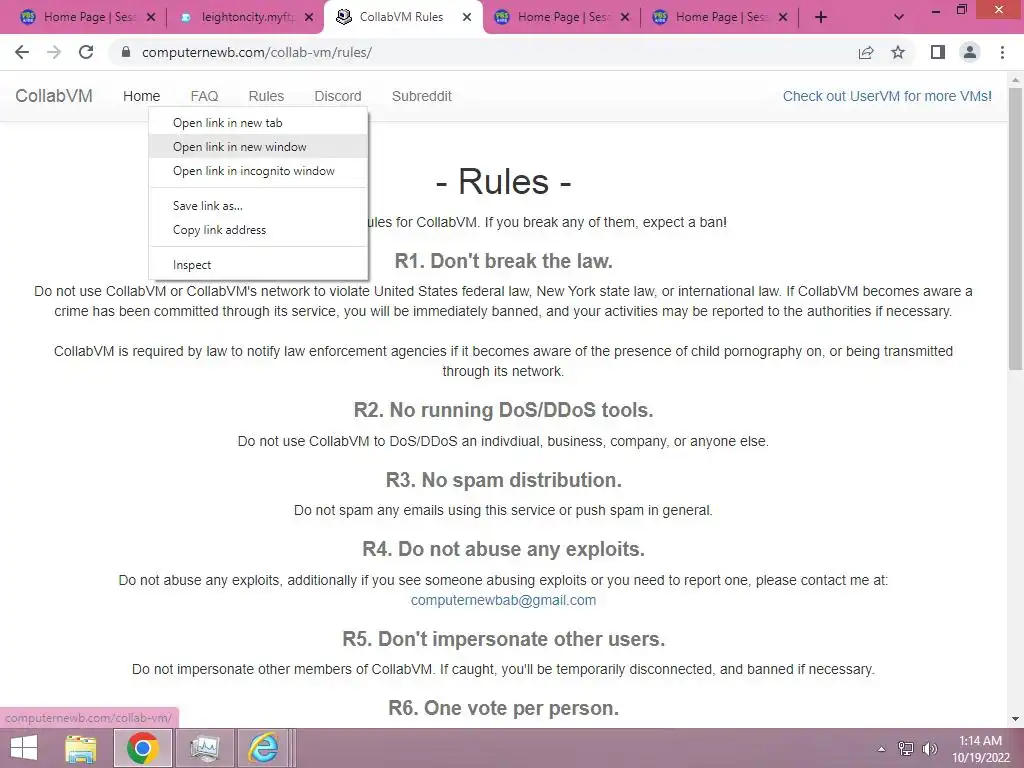Image resolution: width=1024 pixels, height=768 pixels.
Task: Select Save link as... from context menu
Action: [259, 206]
